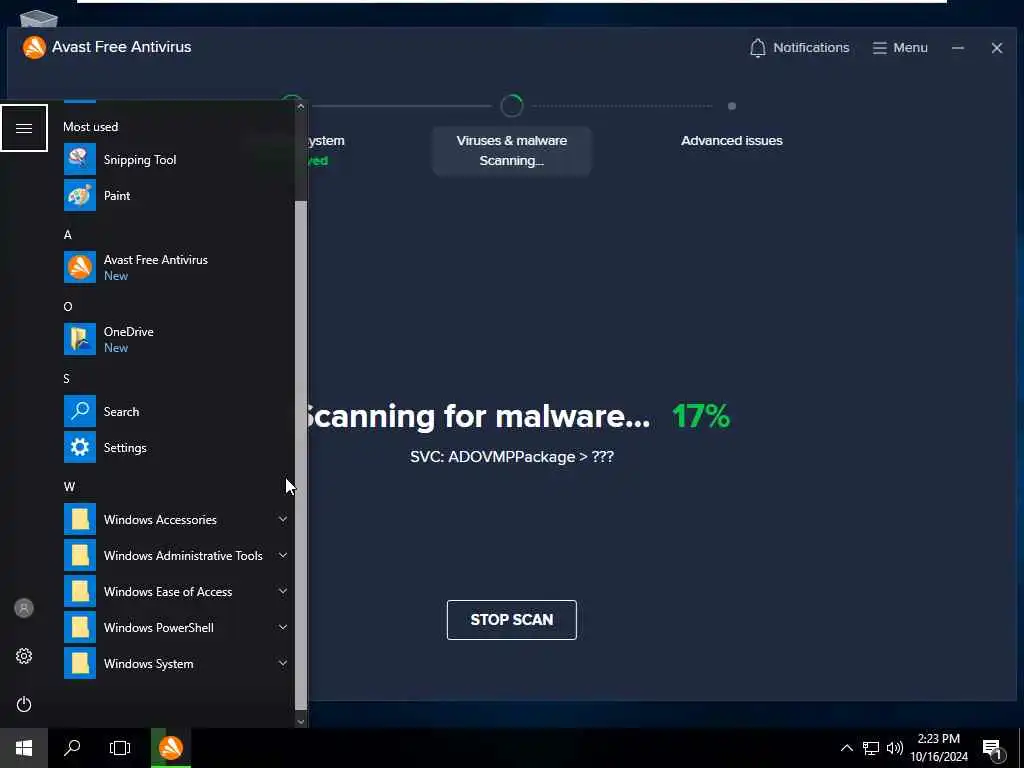Open the Snipping Tool app icon
This screenshot has width=1024, height=768.
point(80,159)
